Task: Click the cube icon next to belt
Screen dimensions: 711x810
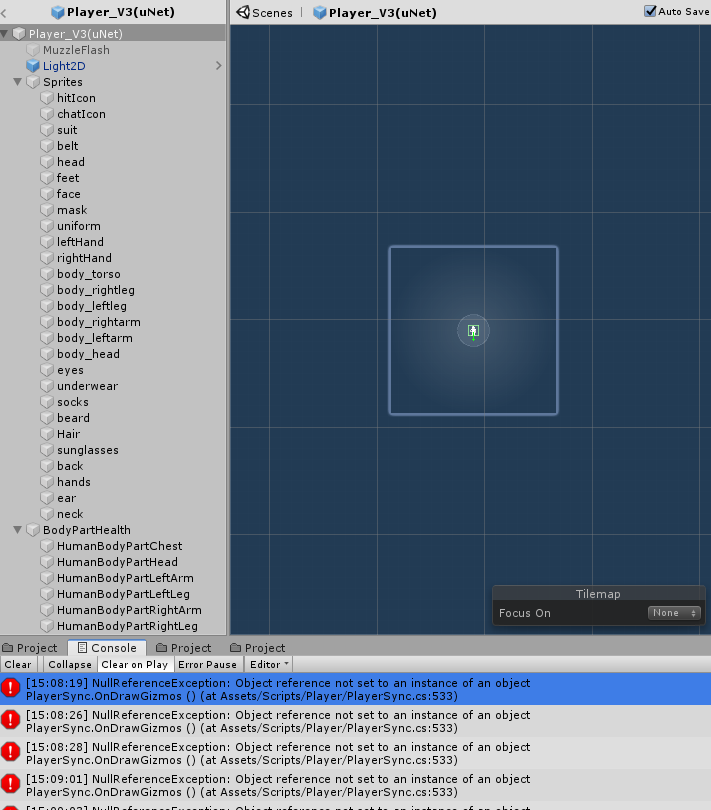Action: [47, 146]
